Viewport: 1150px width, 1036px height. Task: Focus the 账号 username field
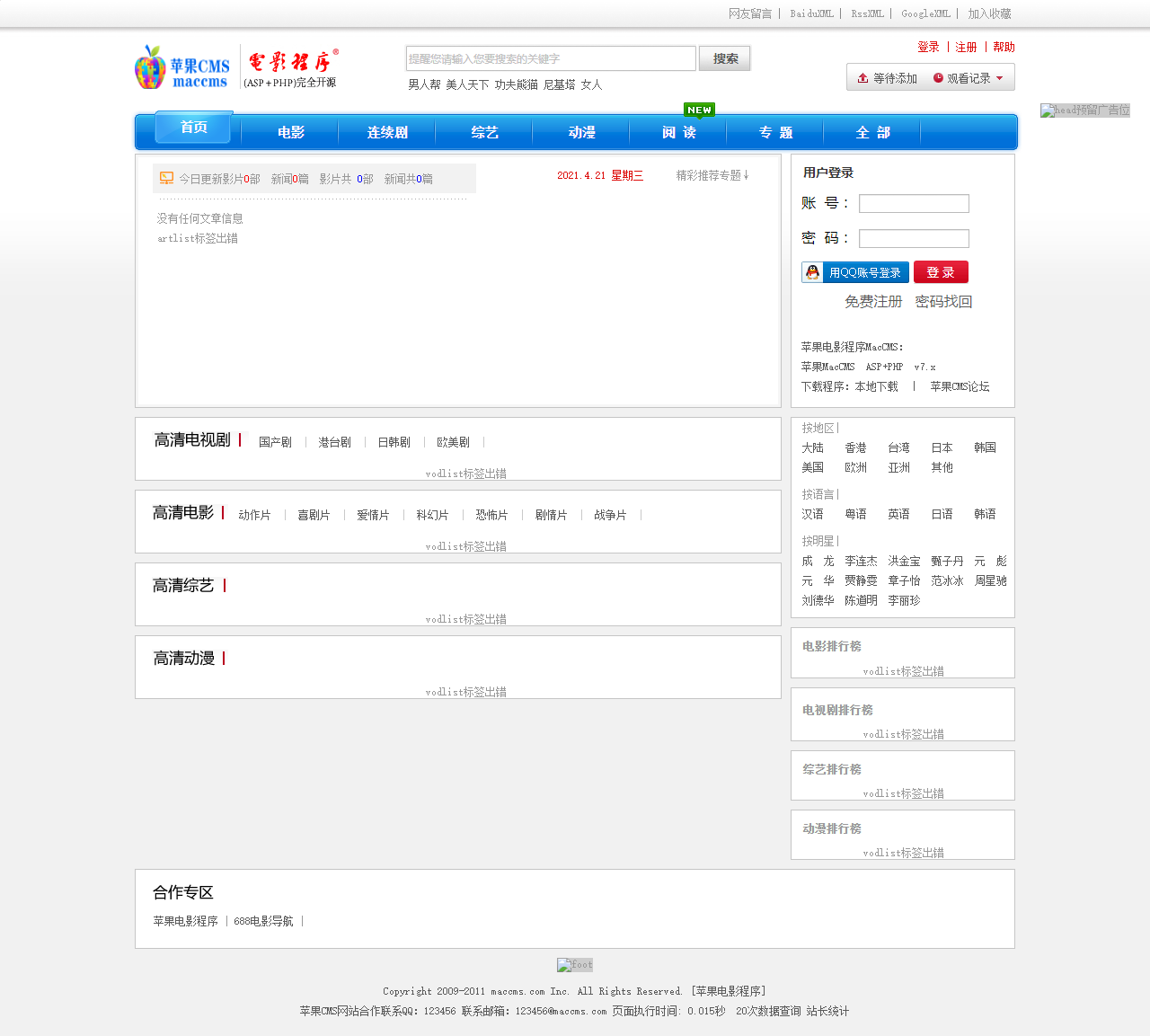914,204
